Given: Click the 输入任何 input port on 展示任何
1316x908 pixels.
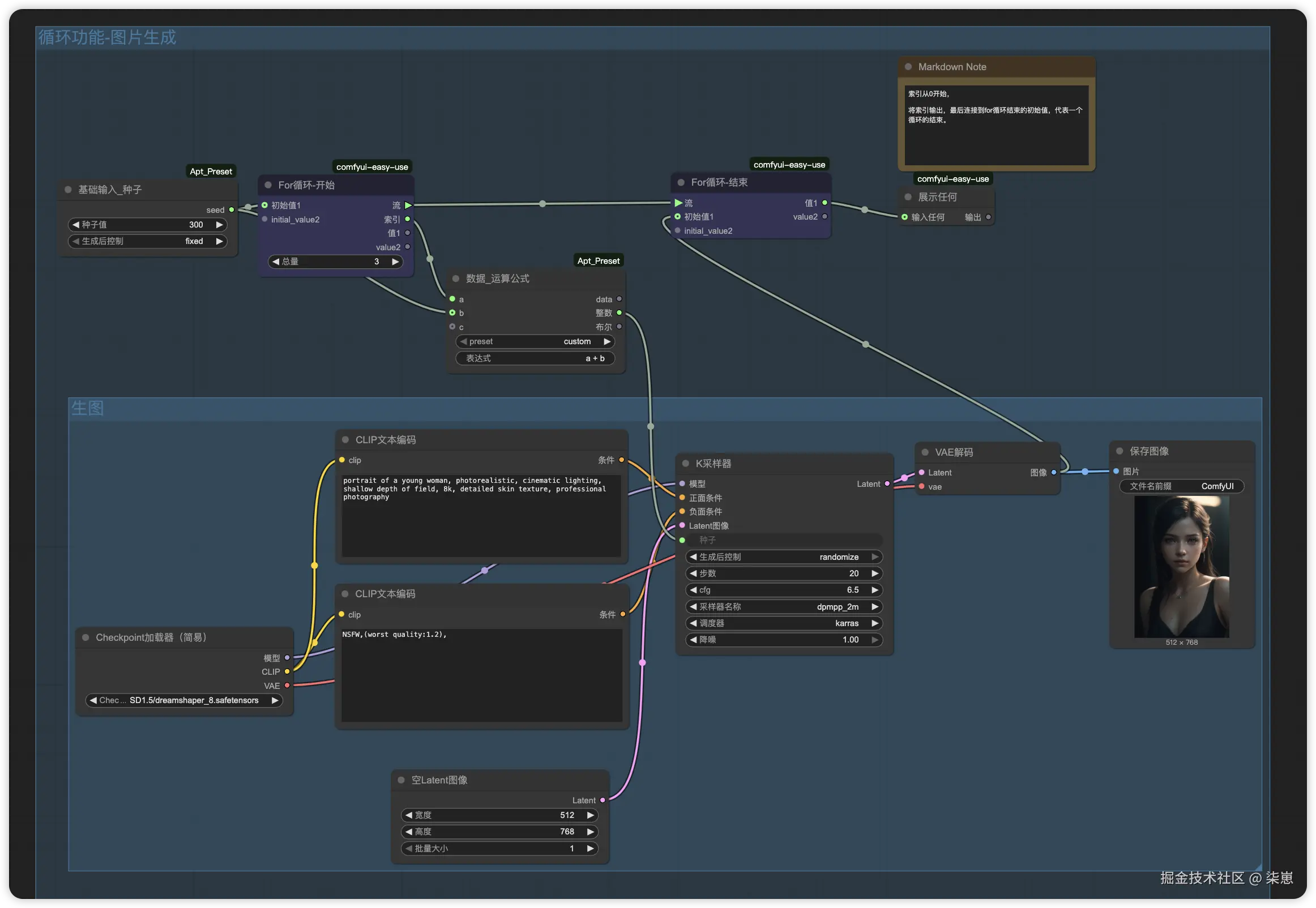Looking at the screenshot, I should [x=905, y=217].
